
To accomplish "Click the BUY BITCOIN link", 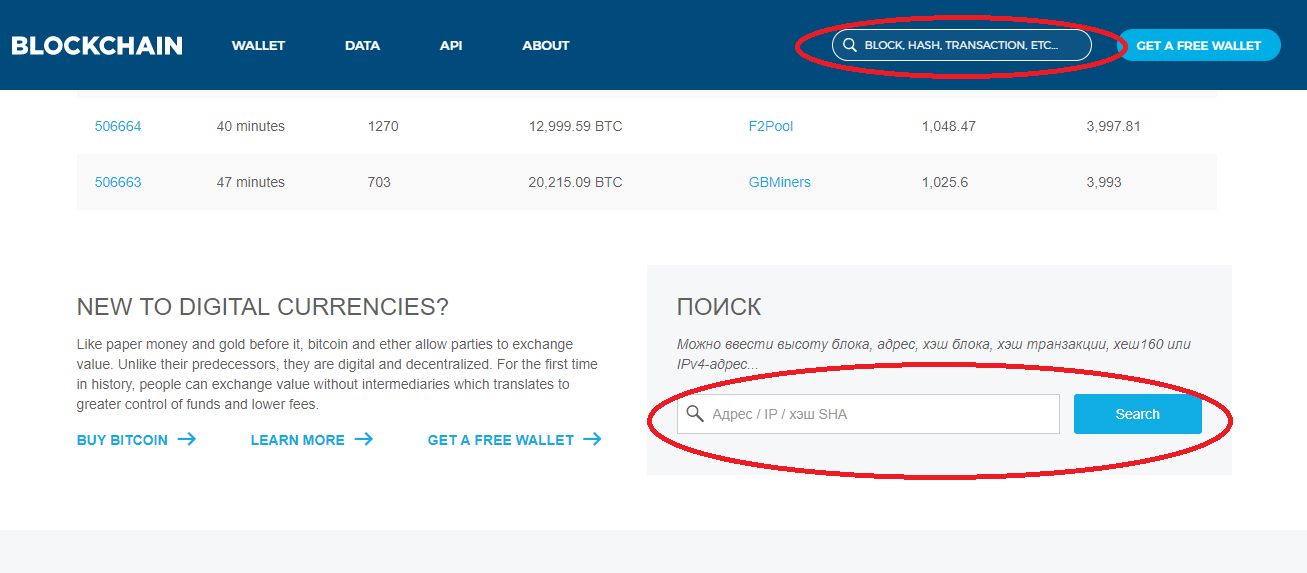I will (122, 439).
